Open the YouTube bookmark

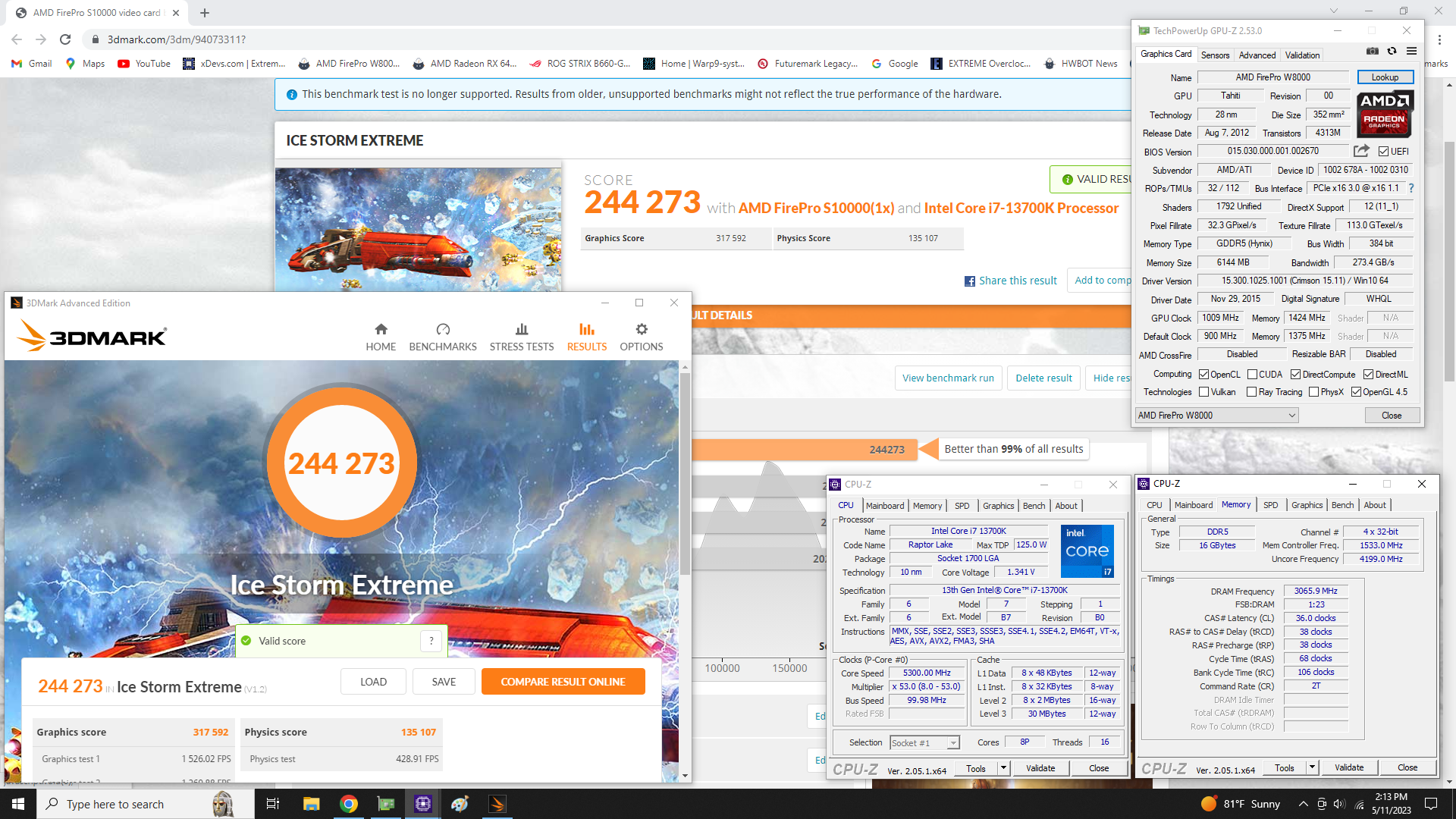click(x=144, y=64)
